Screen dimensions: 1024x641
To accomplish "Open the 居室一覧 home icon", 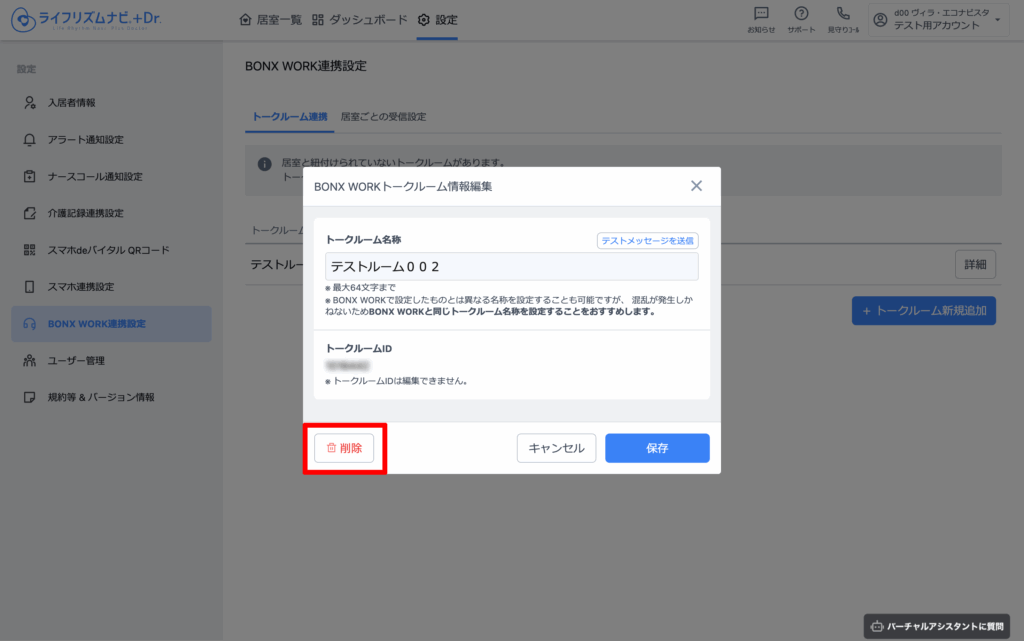I will [246, 20].
